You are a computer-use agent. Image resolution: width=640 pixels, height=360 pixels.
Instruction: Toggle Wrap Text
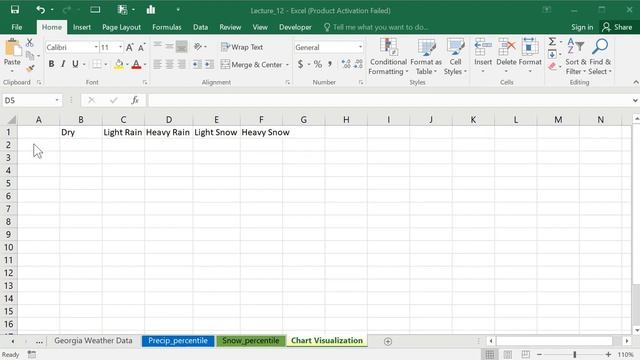pyautogui.click(x=242, y=47)
